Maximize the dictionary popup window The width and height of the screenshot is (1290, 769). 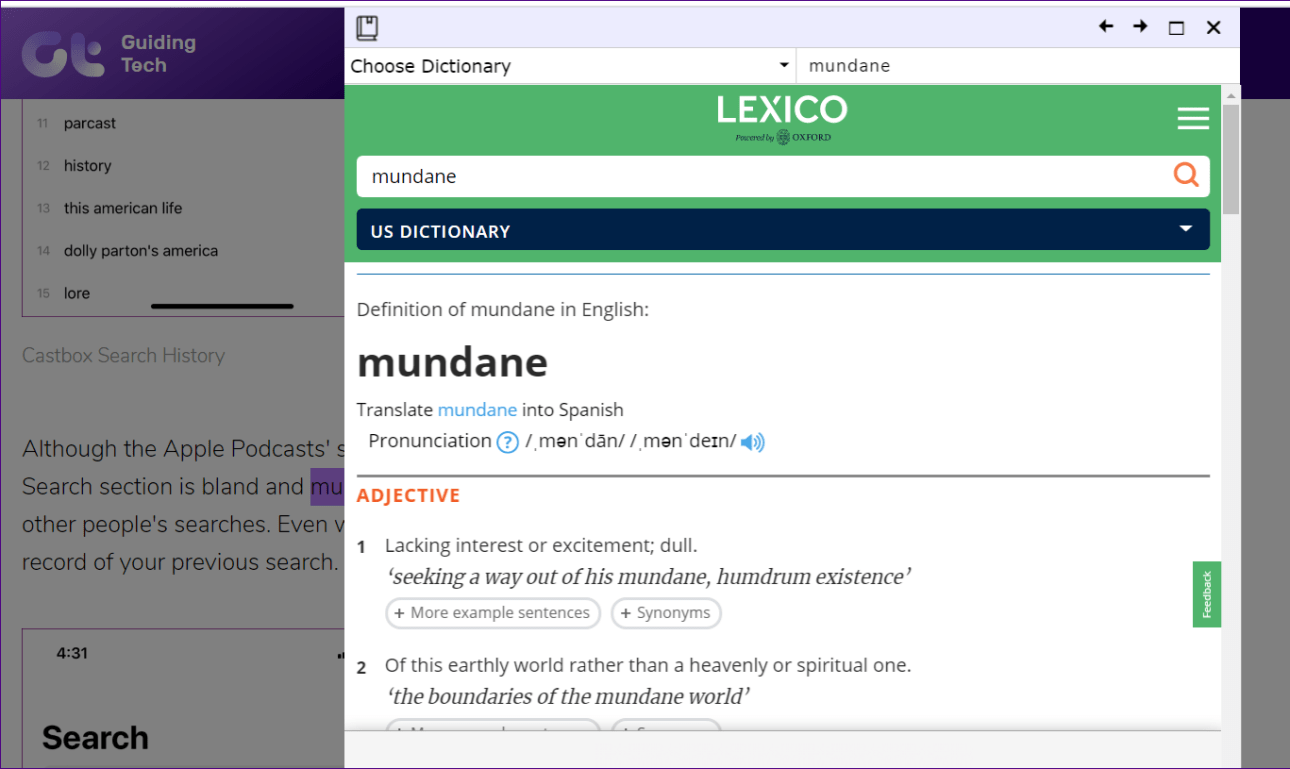pyautogui.click(x=1177, y=28)
